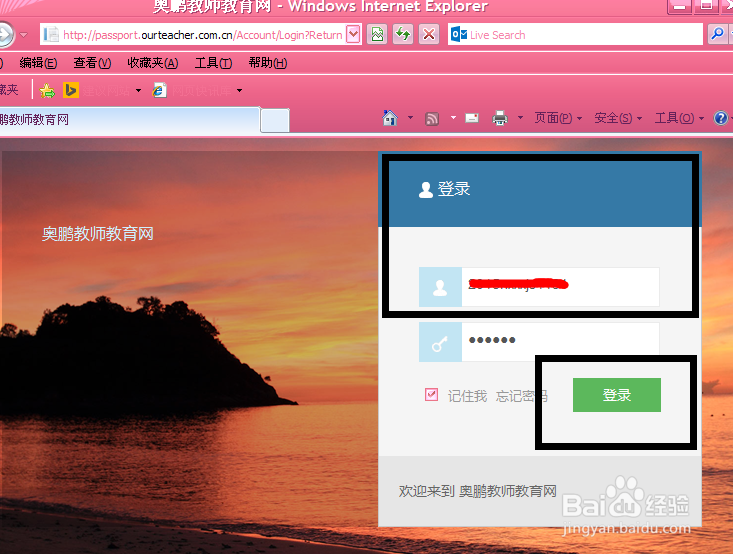Toggle the 记住我 remember me checkbox
The width and height of the screenshot is (733, 554).
tap(431, 395)
